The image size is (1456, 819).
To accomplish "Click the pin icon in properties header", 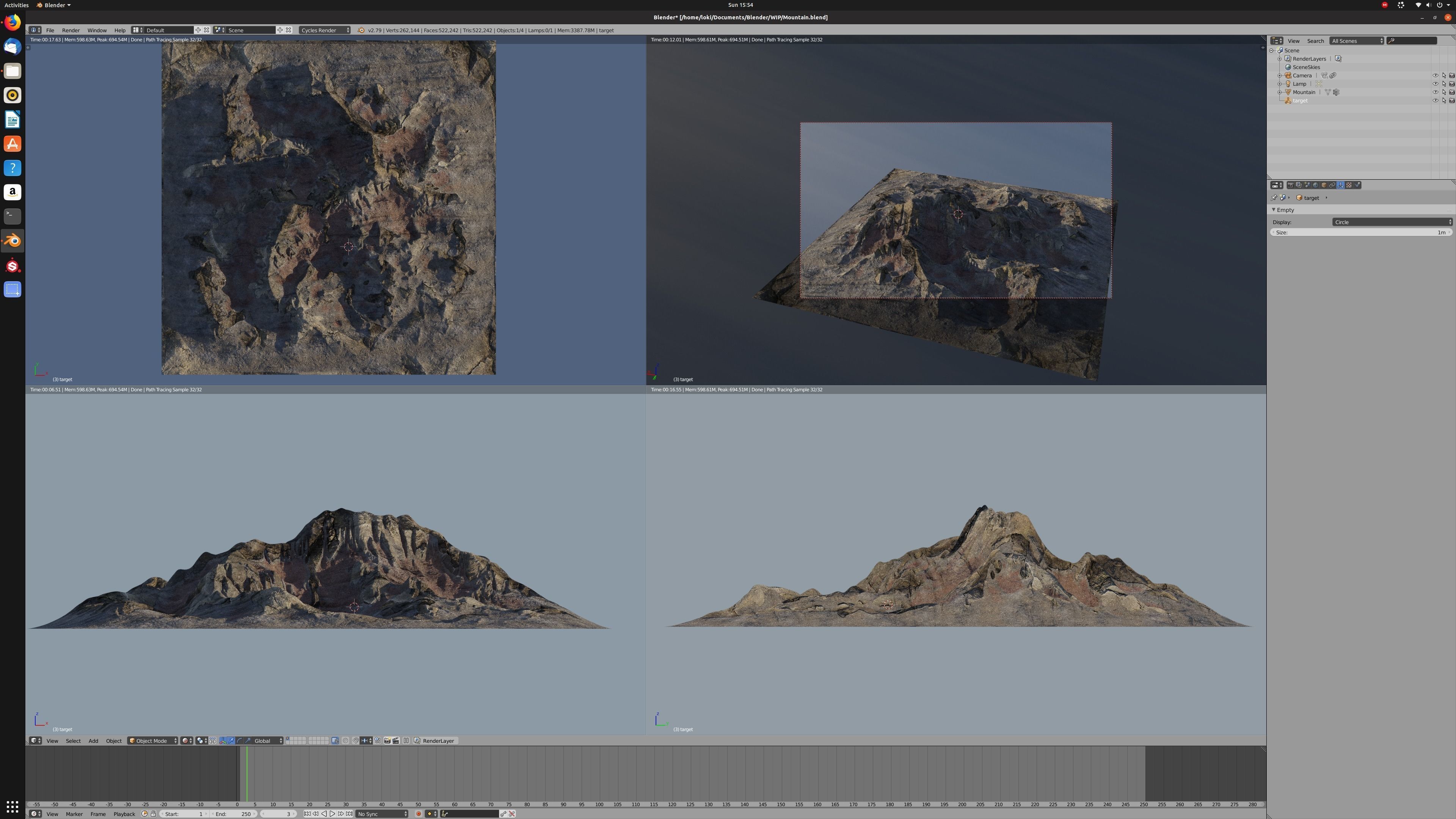I will [1274, 198].
